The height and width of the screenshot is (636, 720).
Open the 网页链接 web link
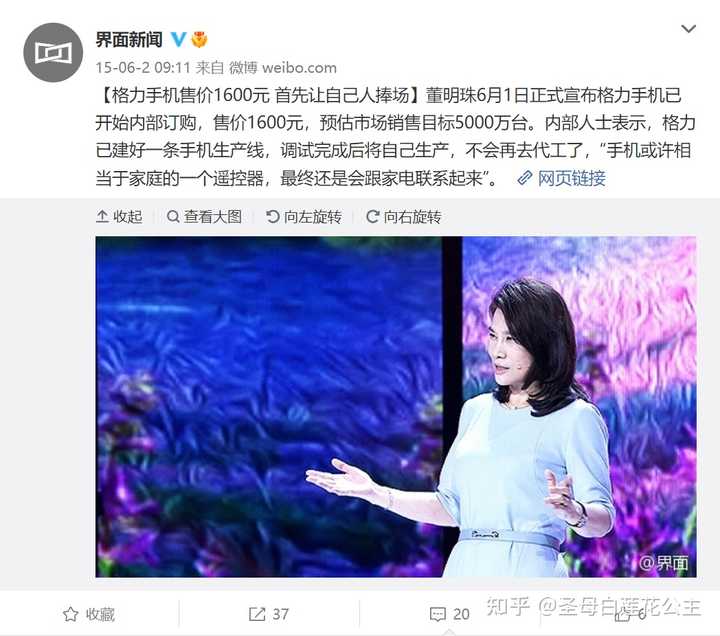tap(561, 178)
